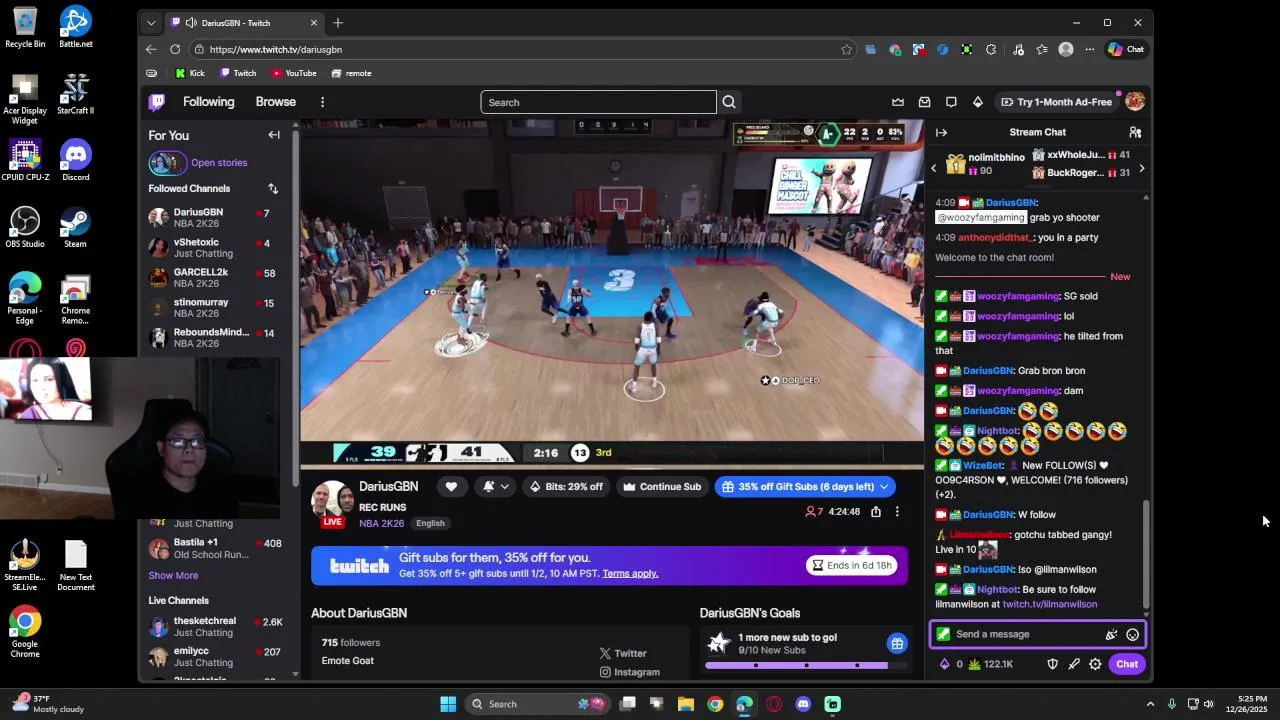The image size is (1280, 720).
Task: Open the Browse tab
Action: [275, 102]
